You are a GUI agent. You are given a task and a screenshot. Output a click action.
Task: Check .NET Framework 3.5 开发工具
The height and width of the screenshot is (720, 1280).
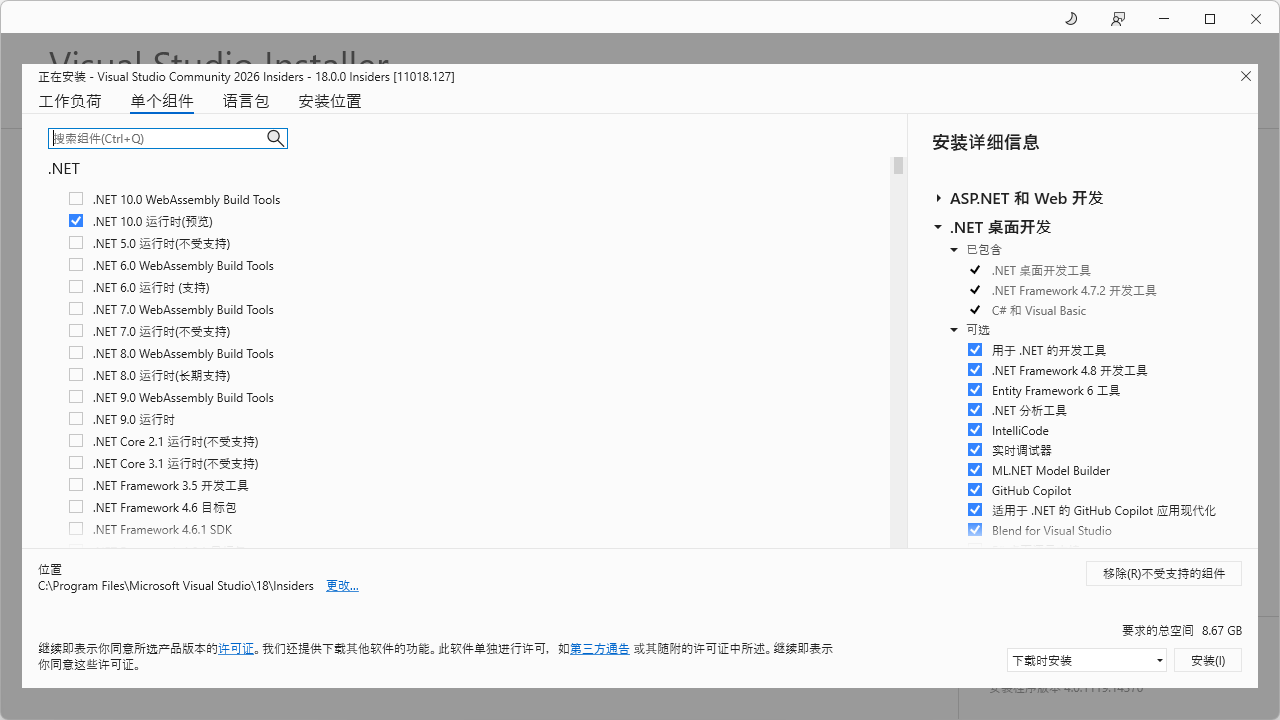pos(76,485)
